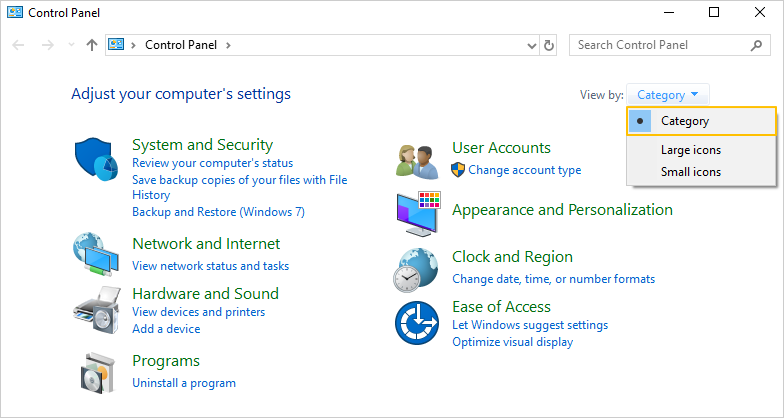
Task: Choose Large icons from the view menu
Action: click(690, 150)
